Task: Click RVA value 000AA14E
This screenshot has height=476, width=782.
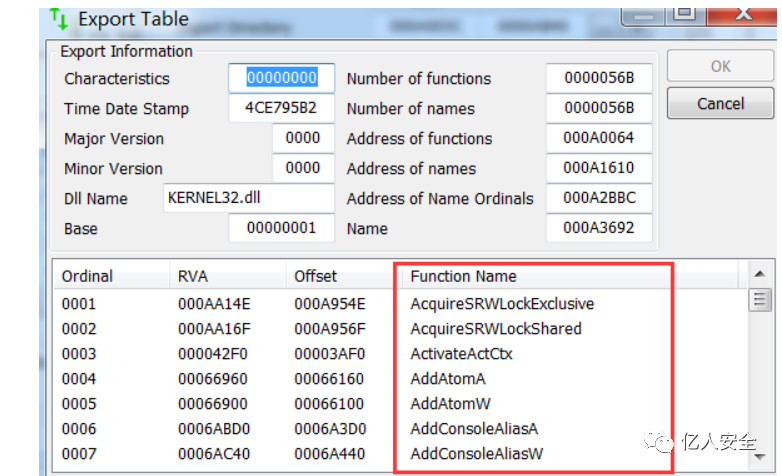Action: pos(214,304)
